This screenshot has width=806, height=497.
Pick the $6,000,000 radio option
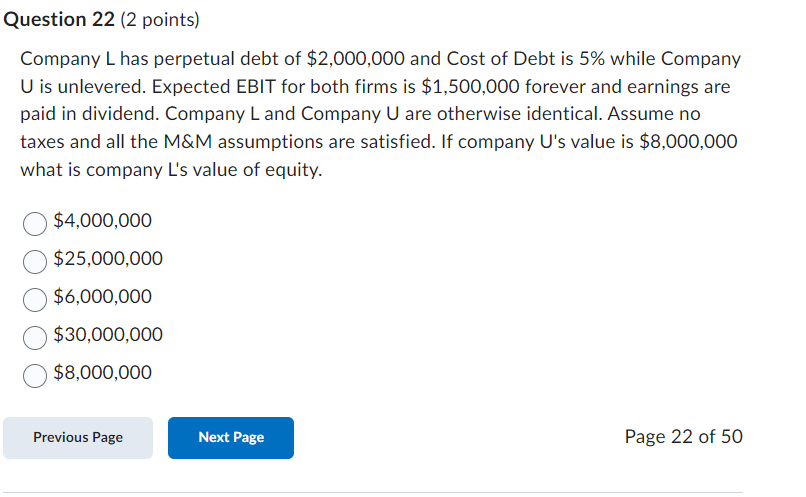coord(35,298)
